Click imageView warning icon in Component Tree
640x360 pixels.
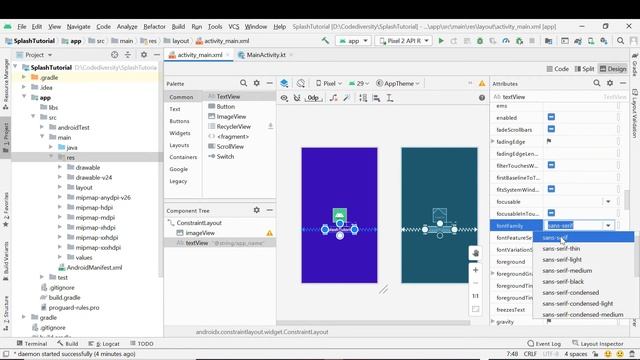[269, 233]
